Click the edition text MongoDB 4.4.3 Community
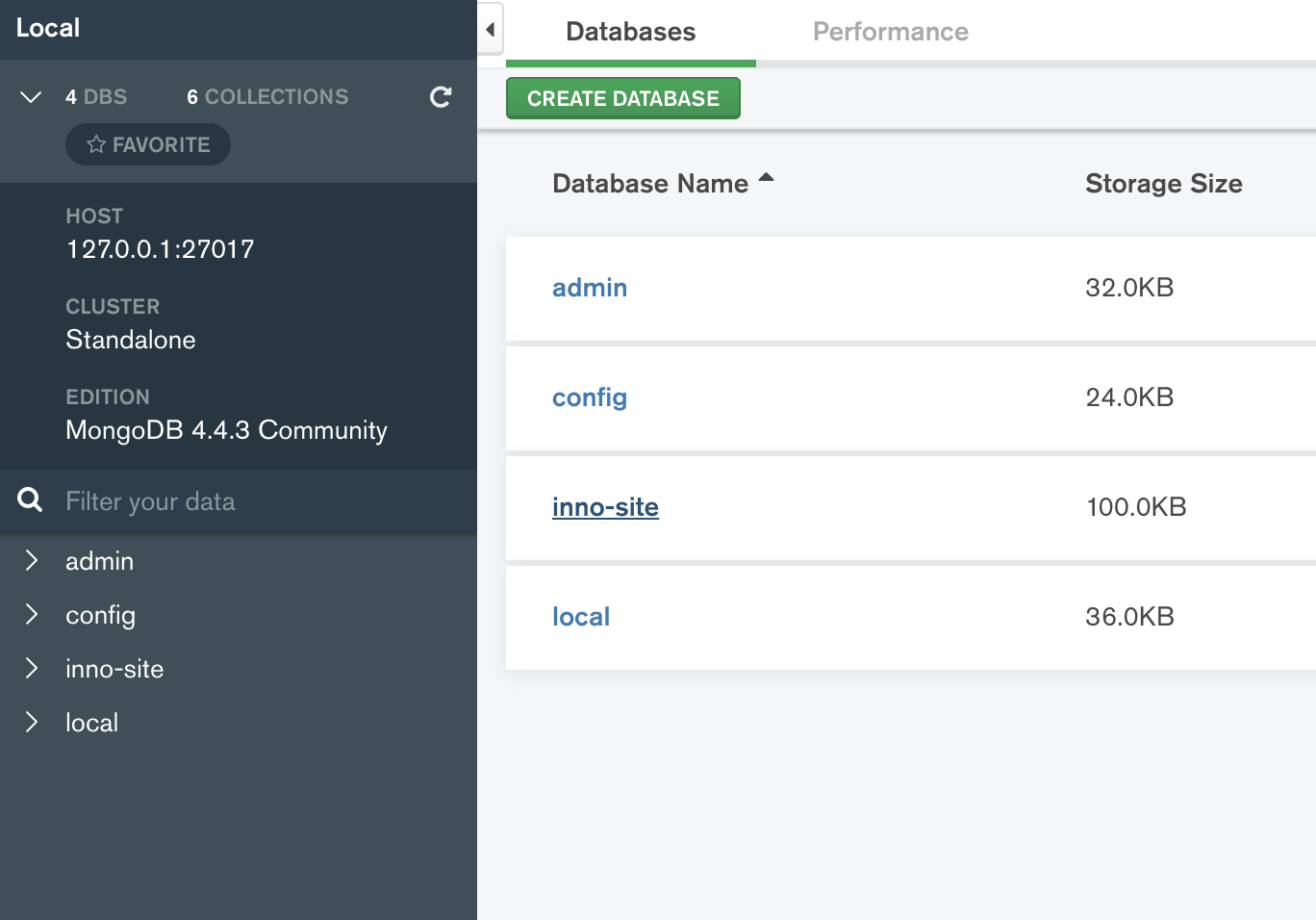 (226, 430)
